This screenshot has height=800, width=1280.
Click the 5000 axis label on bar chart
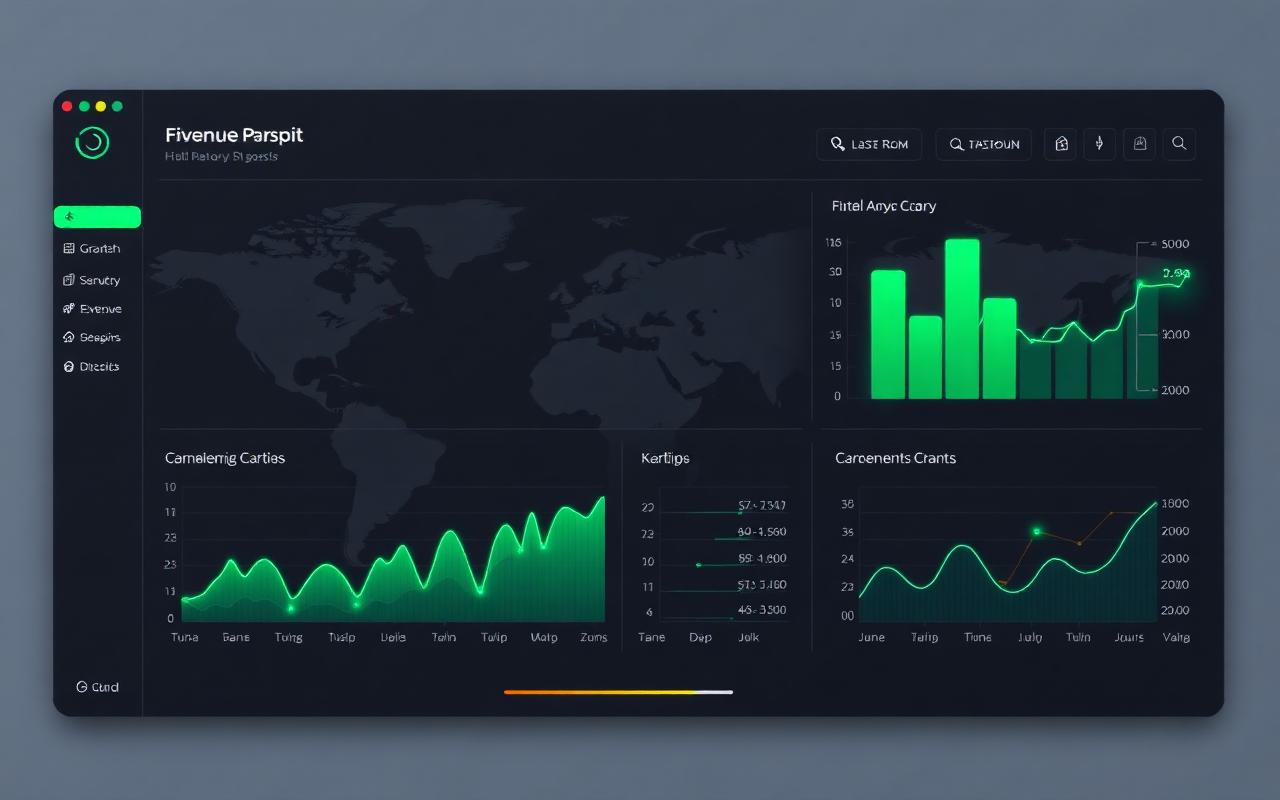(1175, 244)
